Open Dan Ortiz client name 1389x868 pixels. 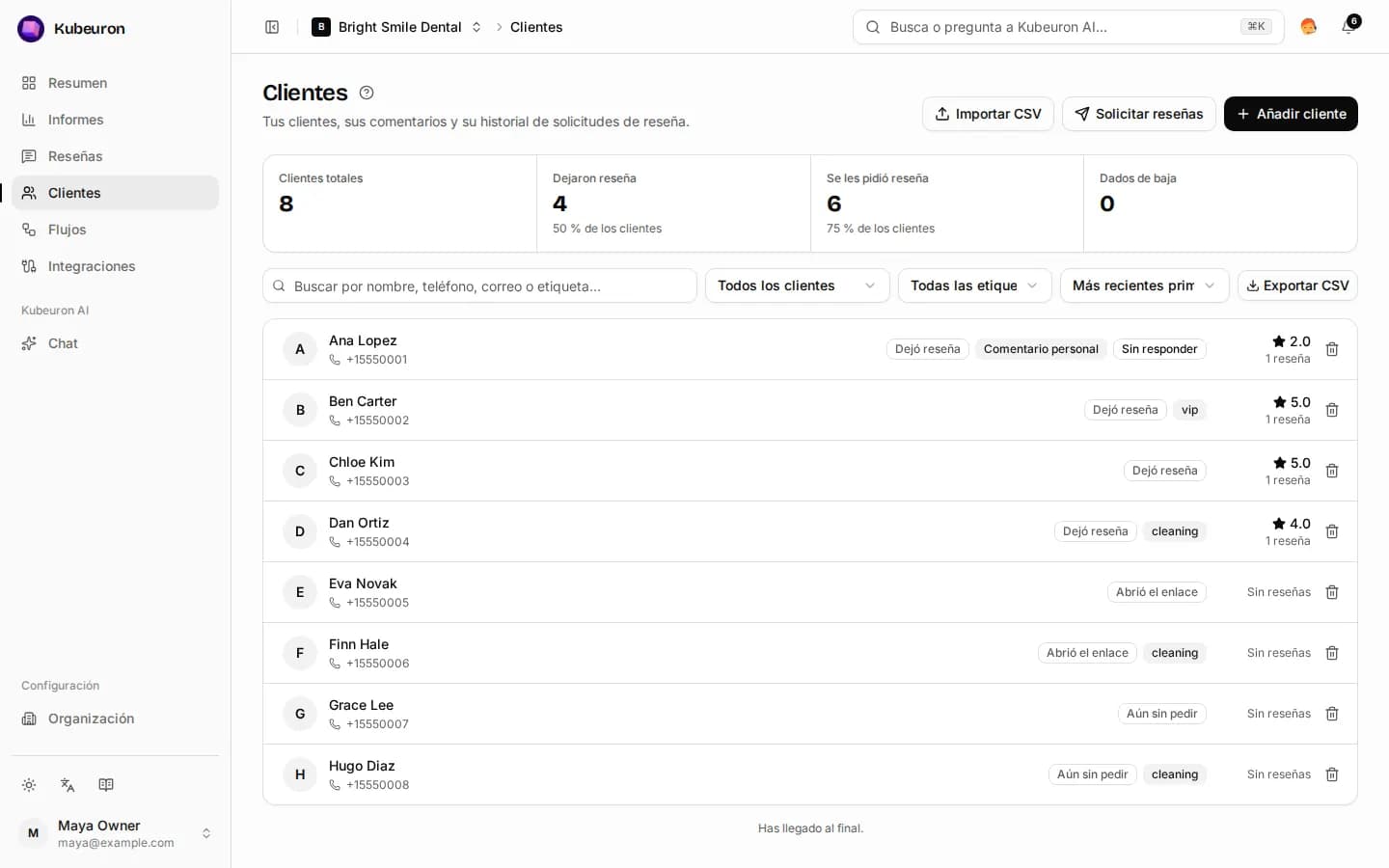[359, 523]
